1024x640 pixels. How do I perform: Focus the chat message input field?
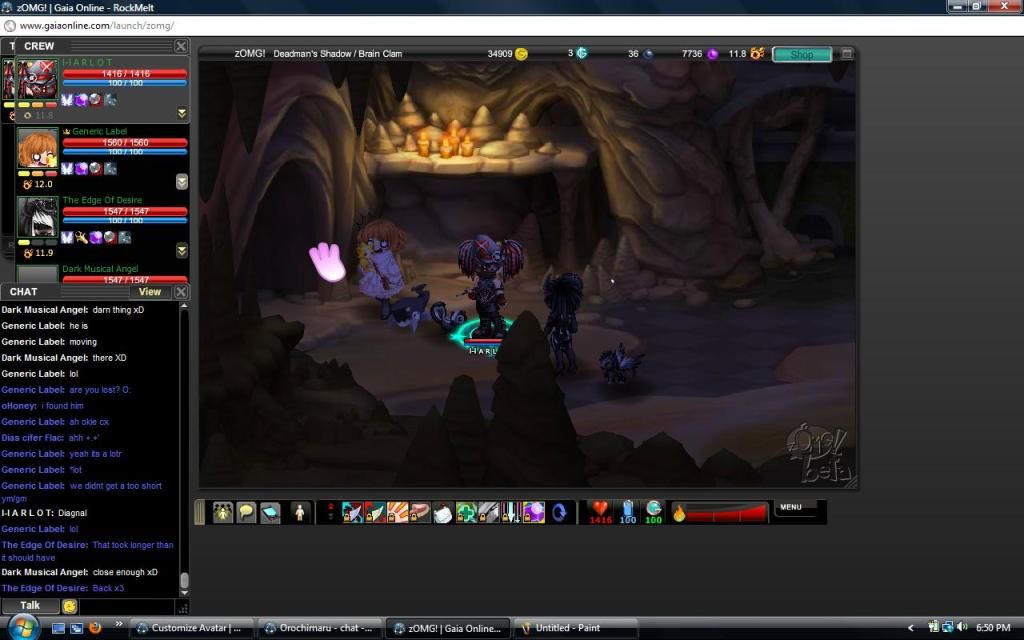(x=127, y=606)
